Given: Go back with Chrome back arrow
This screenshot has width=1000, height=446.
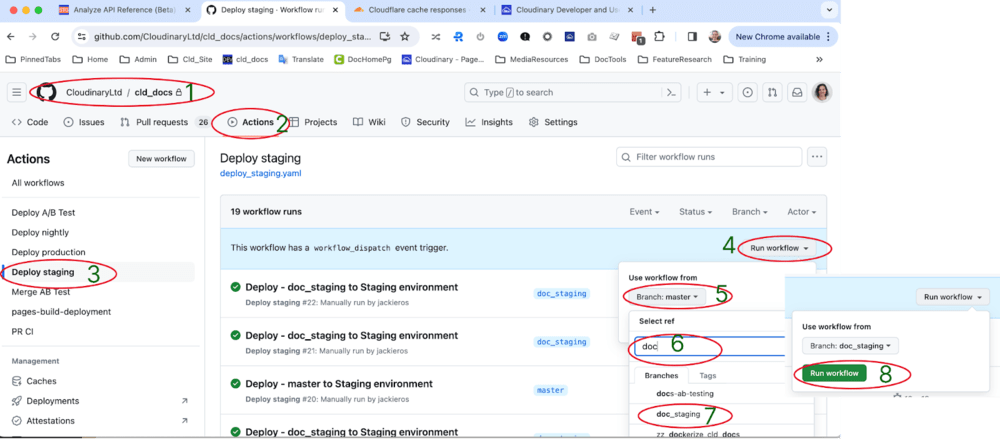Looking at the screenshot, I should point(11,37).
